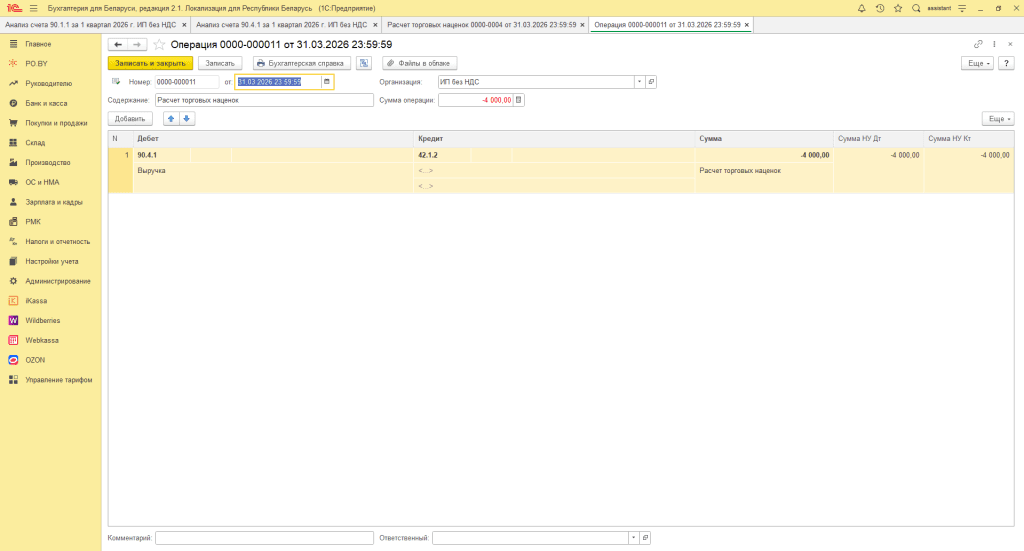Click the notifications bell icon
This screenshot has width=1024, height=551.
[863, 8]
